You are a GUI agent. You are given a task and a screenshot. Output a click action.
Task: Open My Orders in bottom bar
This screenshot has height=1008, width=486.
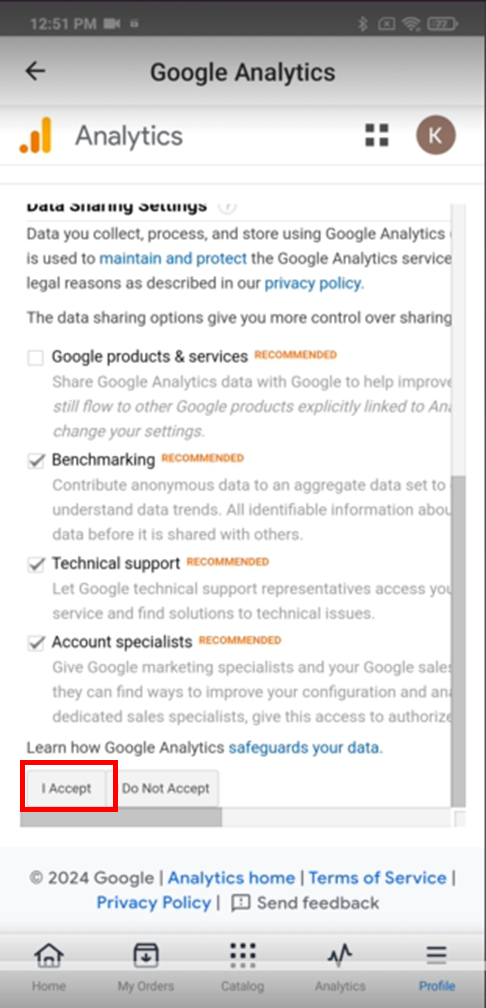tap(145, 967)
